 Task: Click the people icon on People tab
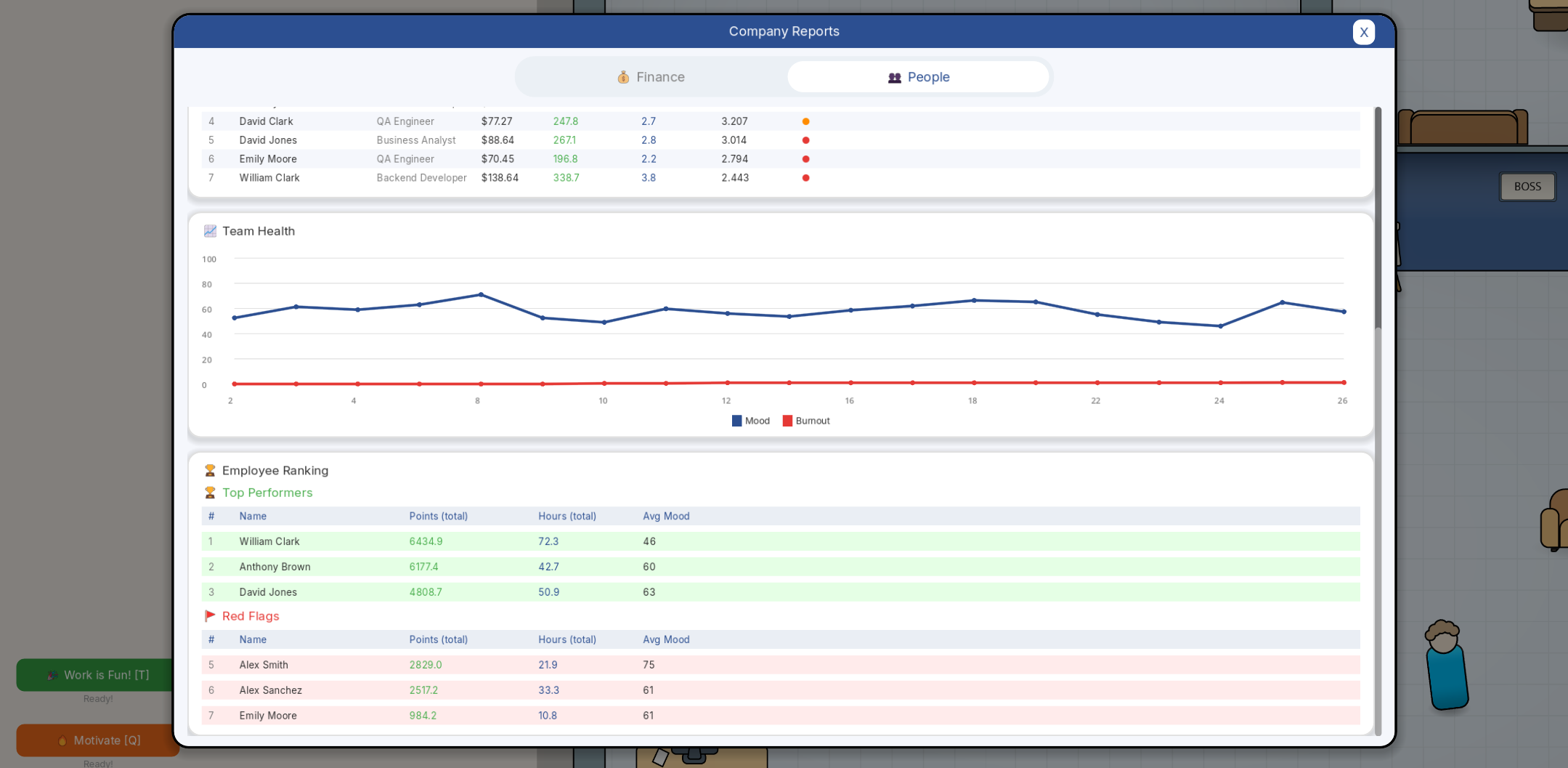[895, 77]
